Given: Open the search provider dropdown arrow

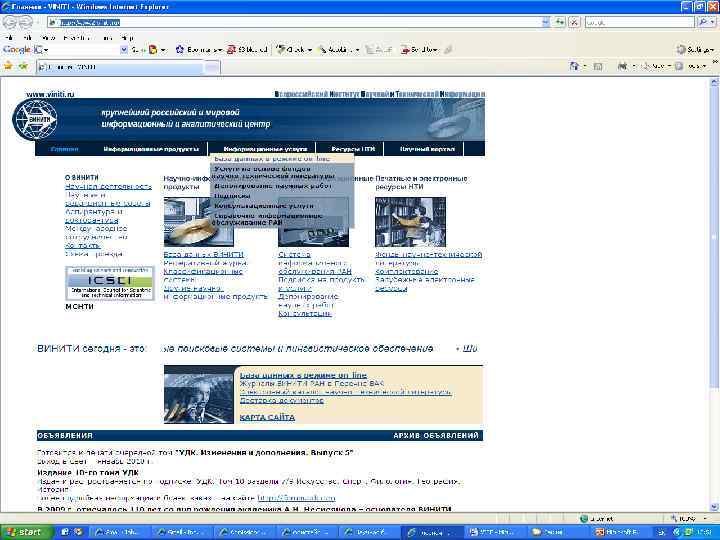Looking at the screenshot, I should (x=713, y=22).
